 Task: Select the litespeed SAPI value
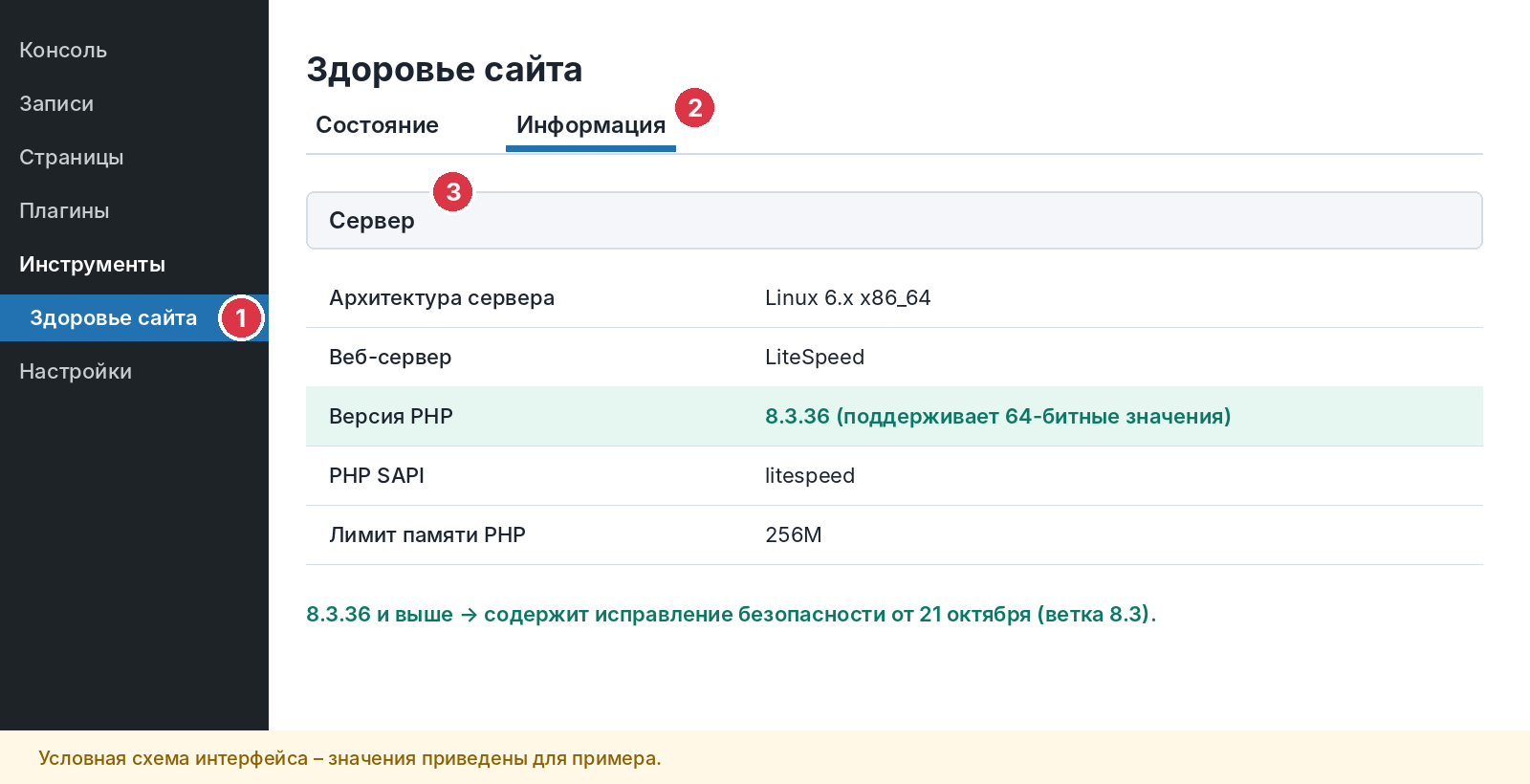pyautogui.click(x=810, y=475)
